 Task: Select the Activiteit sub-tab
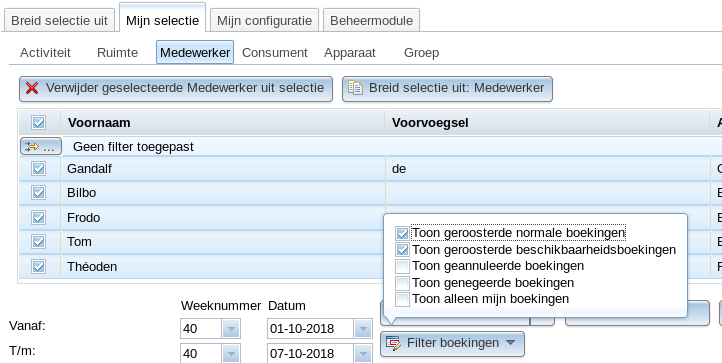point(45,53)
